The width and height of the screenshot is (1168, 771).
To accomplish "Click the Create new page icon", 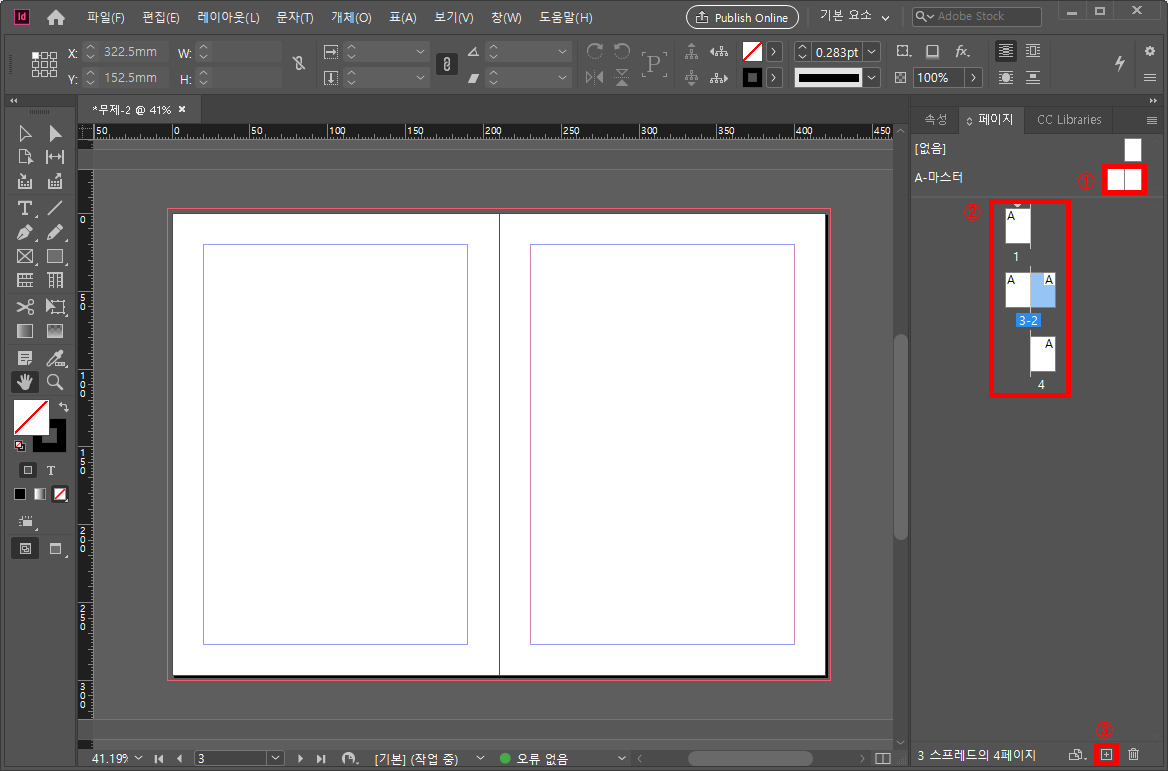I will pos(1106,755).
